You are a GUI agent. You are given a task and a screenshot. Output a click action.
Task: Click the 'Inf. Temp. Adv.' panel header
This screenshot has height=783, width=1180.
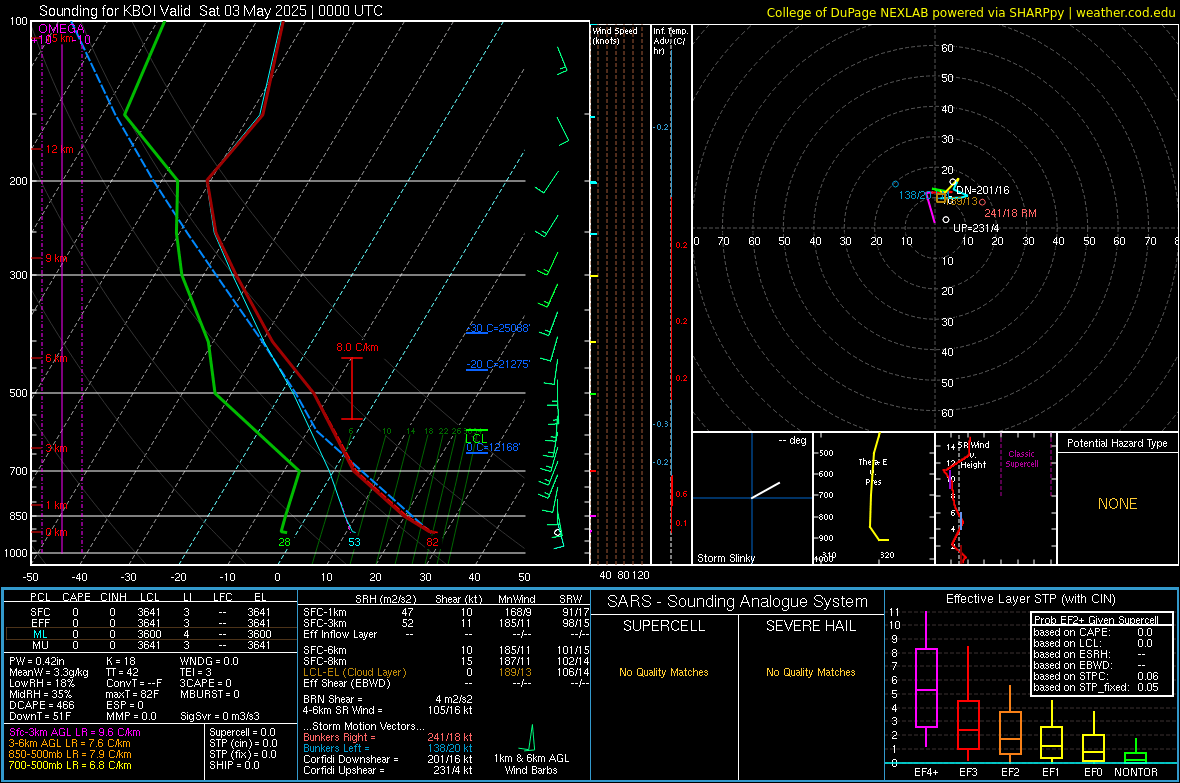pos(670,41)
